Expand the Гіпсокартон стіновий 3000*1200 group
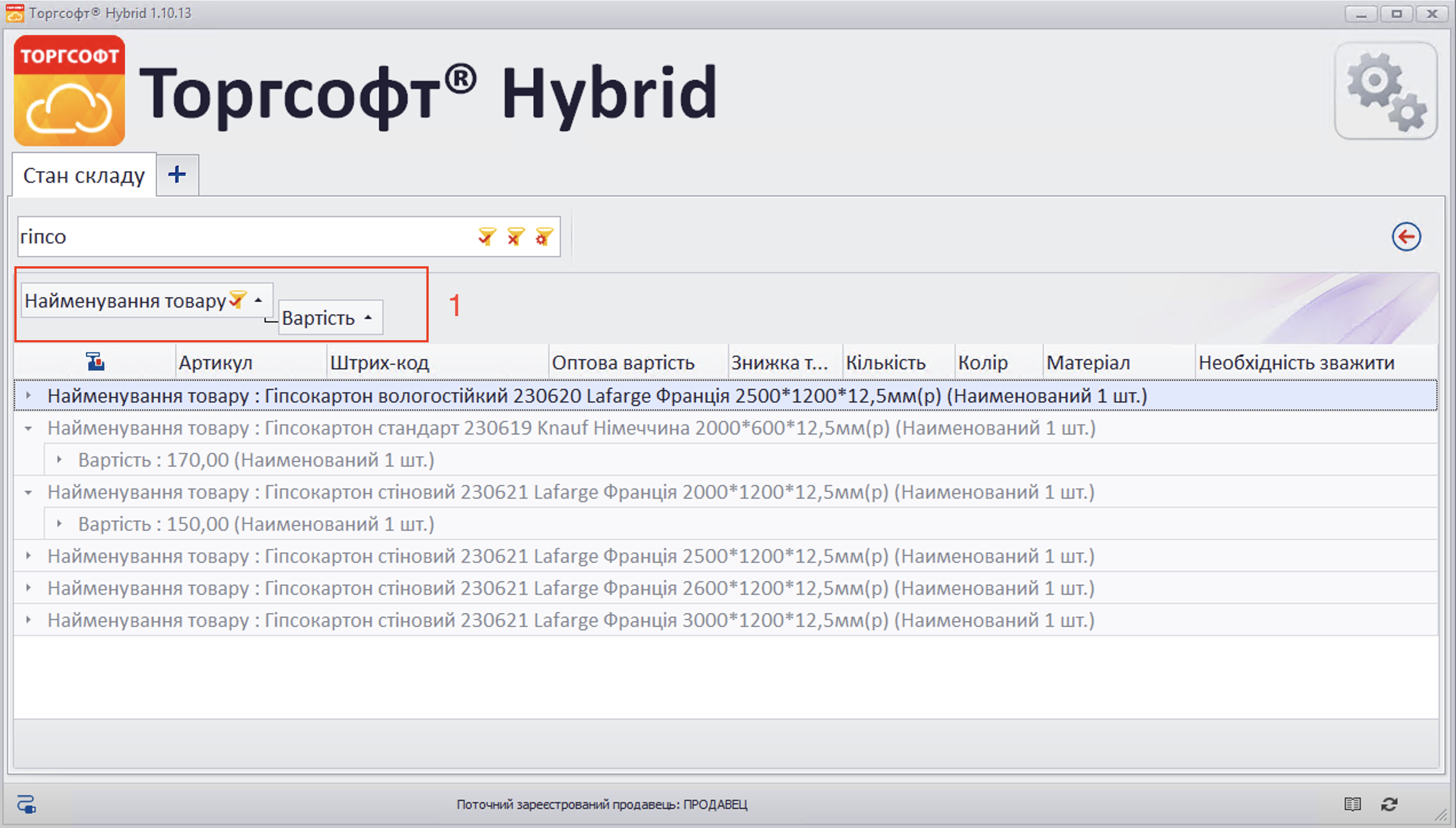Screen dimensions: 1456x828 tap(28, 620)
